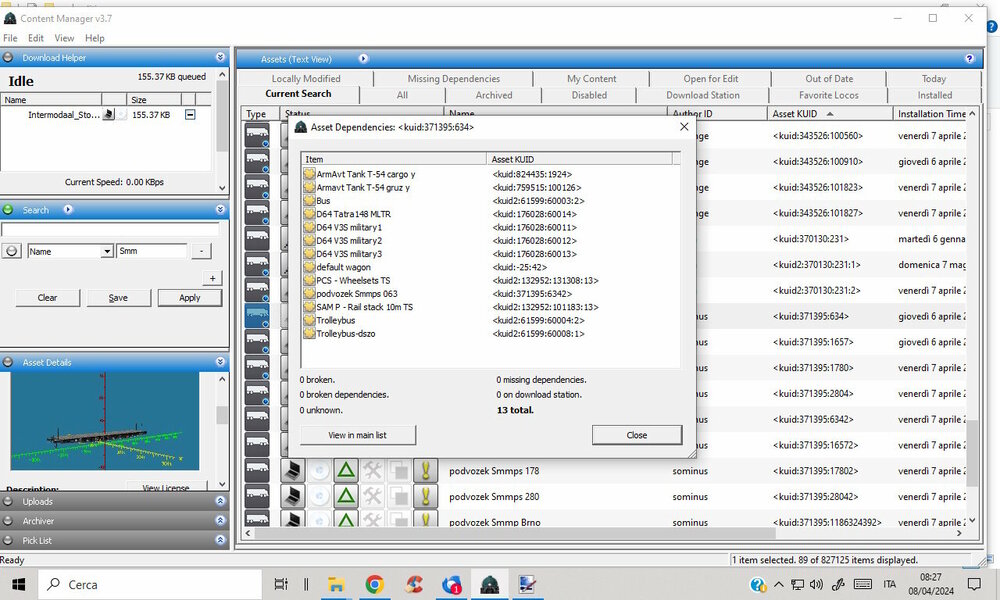This screenshot has width=1000, height=600.
Task: Click the Save search button
Action: 118,298
